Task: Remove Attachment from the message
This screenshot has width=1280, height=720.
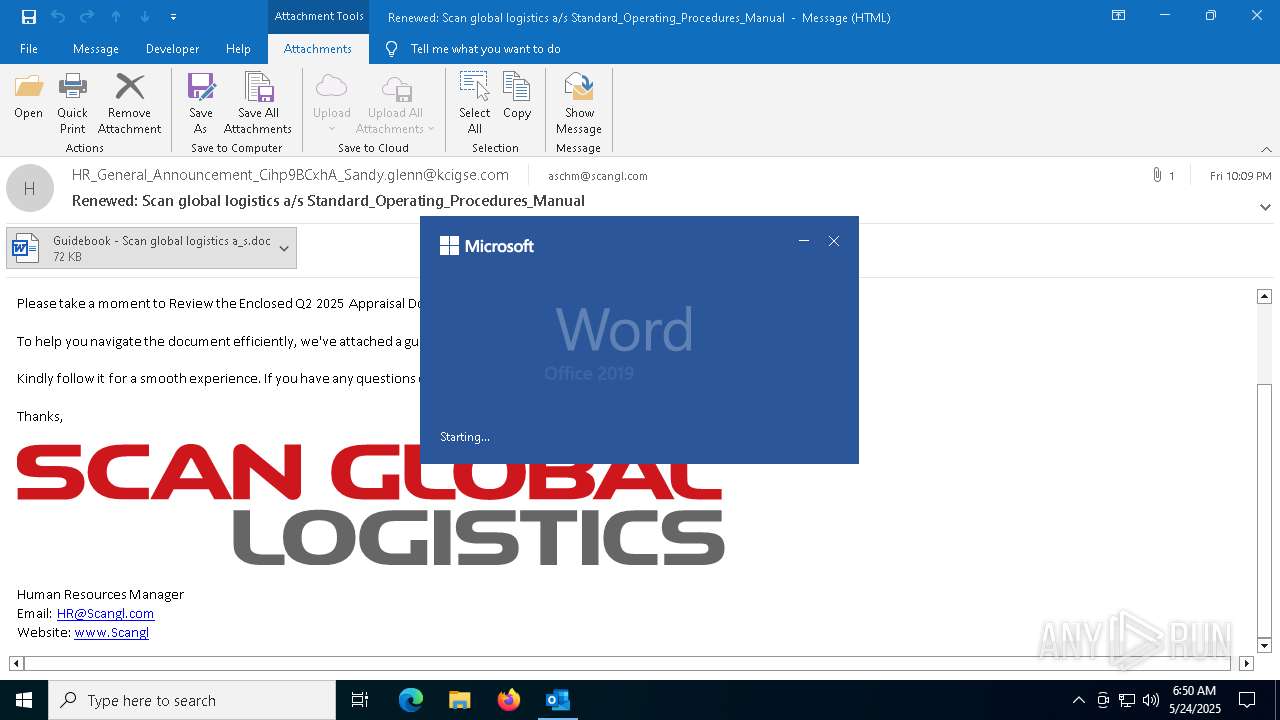Action: click(129, 103)
